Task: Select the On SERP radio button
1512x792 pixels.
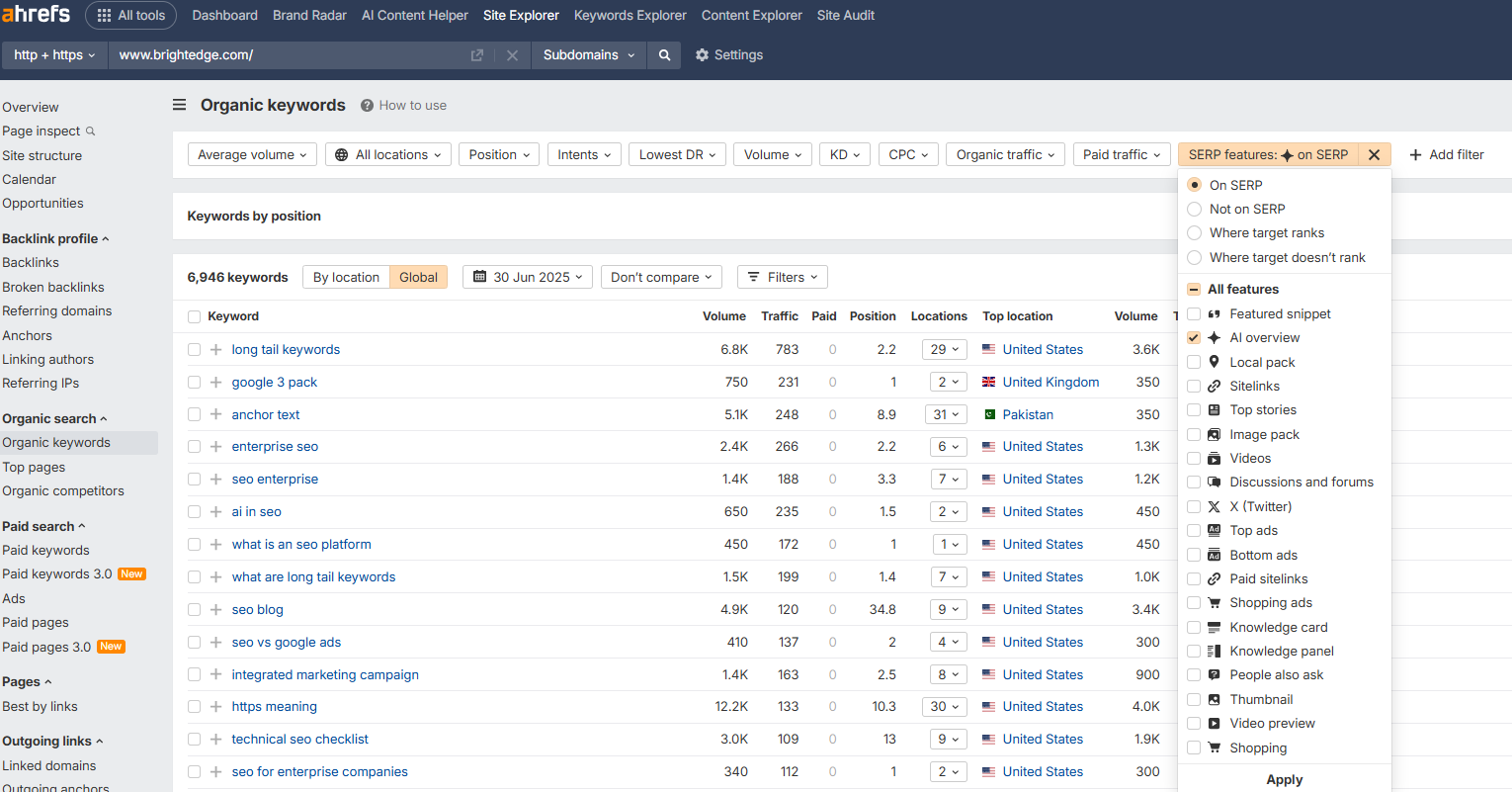Action: (1194, 185)
